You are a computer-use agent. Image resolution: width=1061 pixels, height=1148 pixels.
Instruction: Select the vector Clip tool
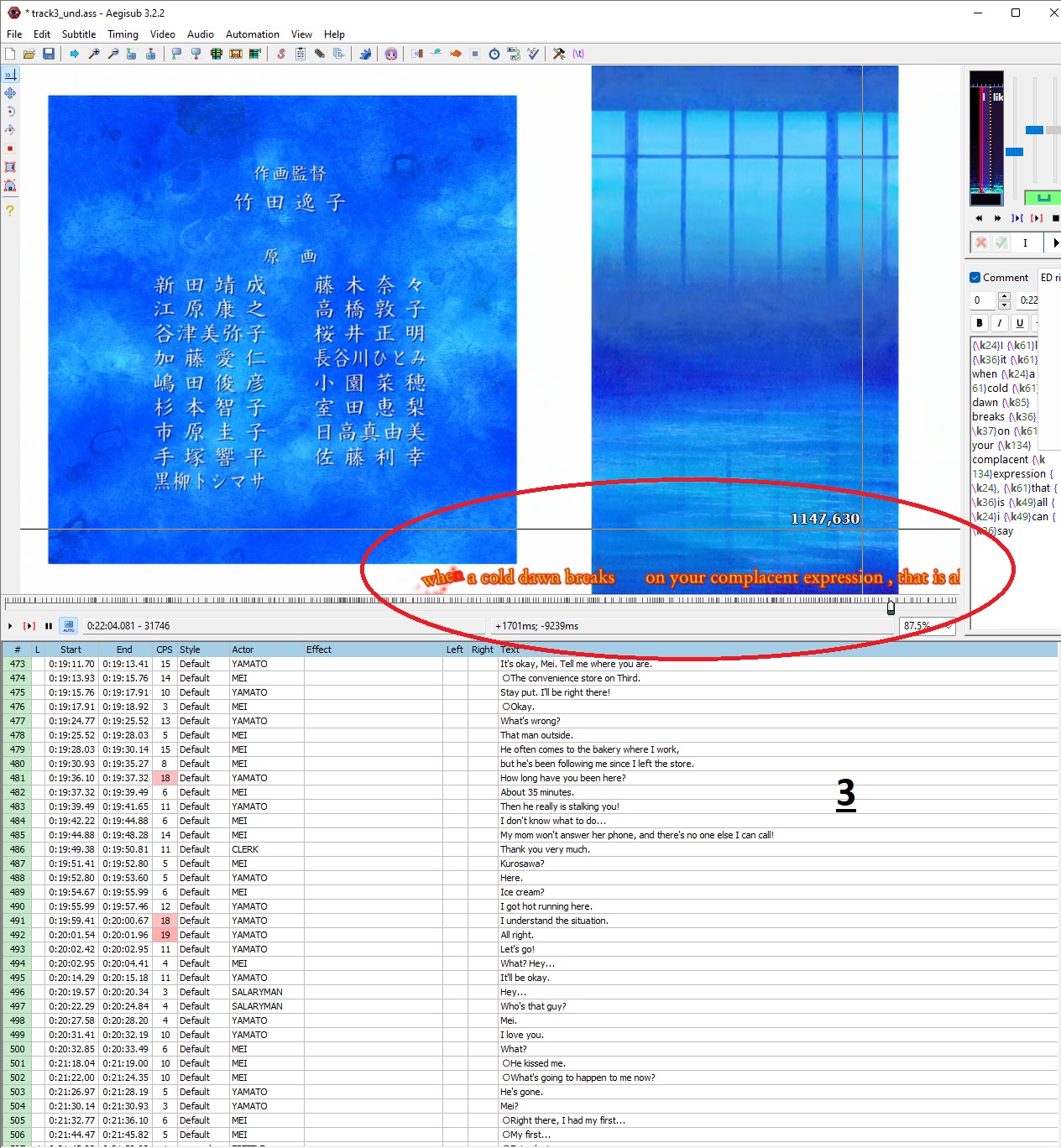pyautogui.click(x=10, y=185)
